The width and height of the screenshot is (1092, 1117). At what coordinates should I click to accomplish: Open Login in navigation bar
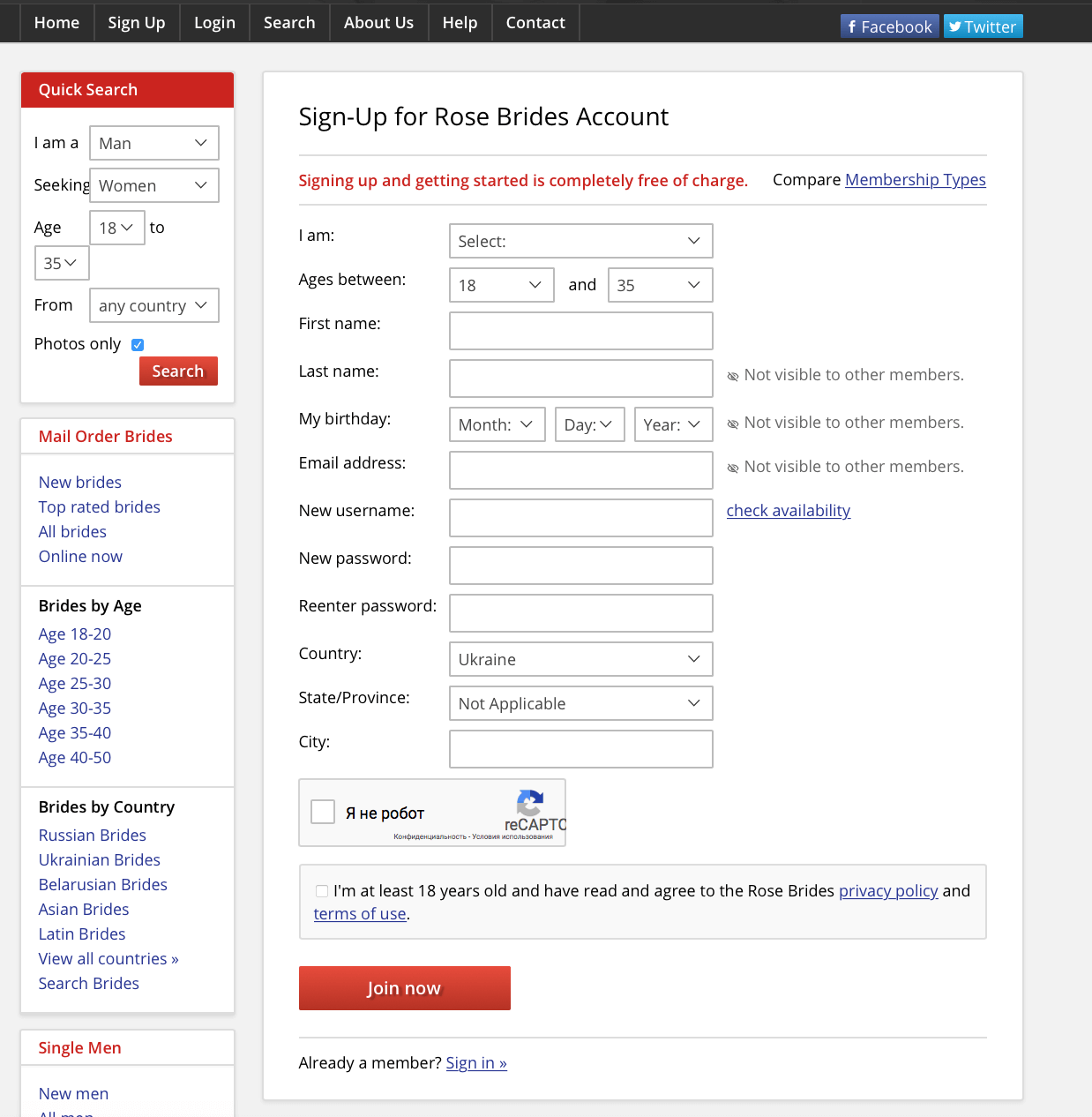click(215, 23)
